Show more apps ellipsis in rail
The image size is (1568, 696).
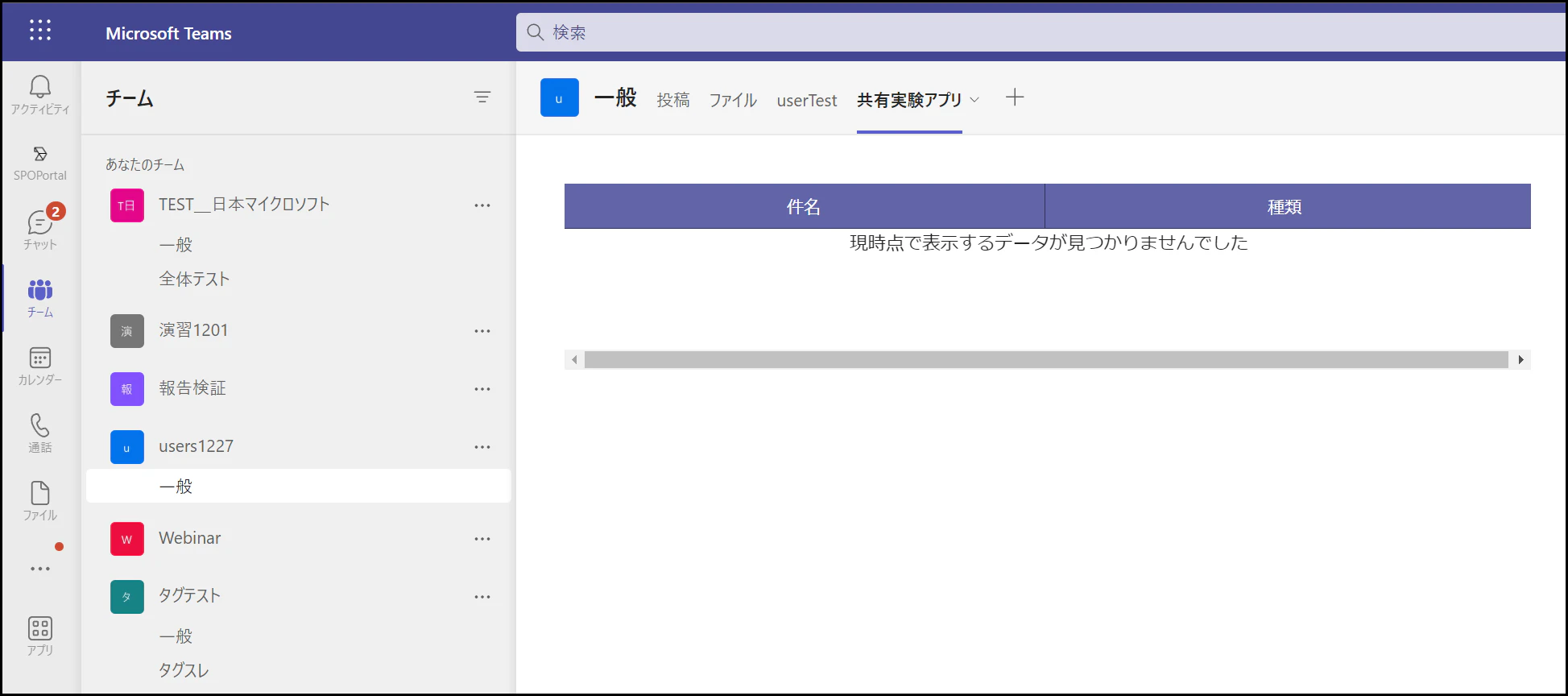coord(40,569)
